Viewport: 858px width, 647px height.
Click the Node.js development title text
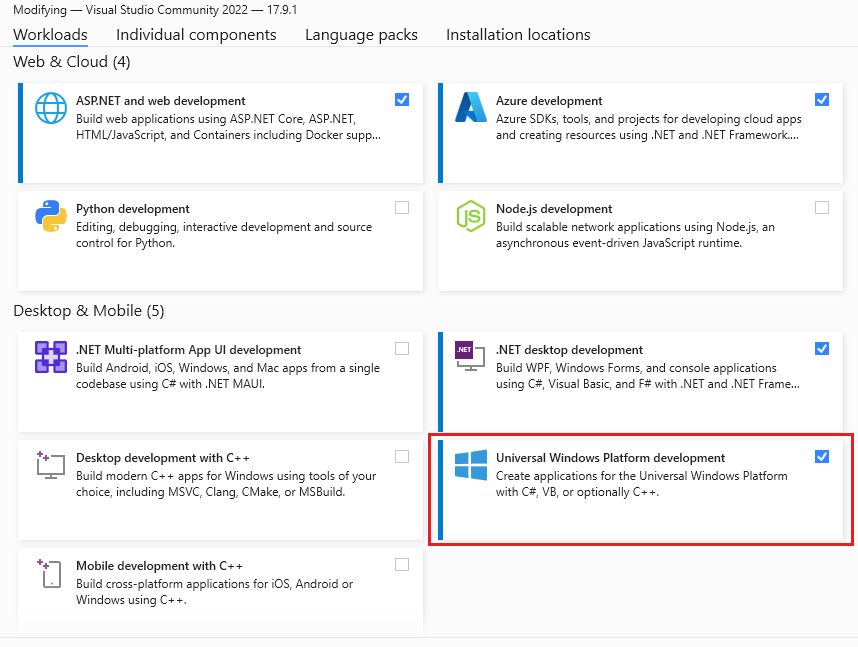pos(554,209)
